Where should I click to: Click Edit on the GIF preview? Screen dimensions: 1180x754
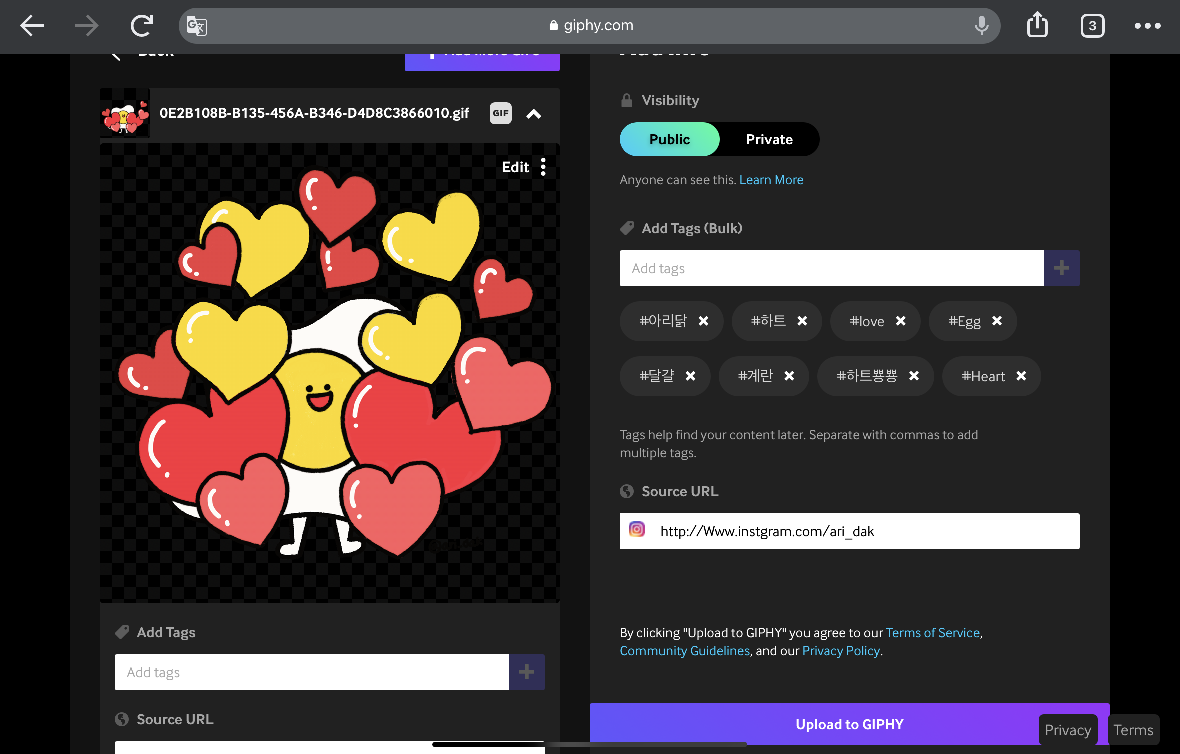click(x=515, y=167)
